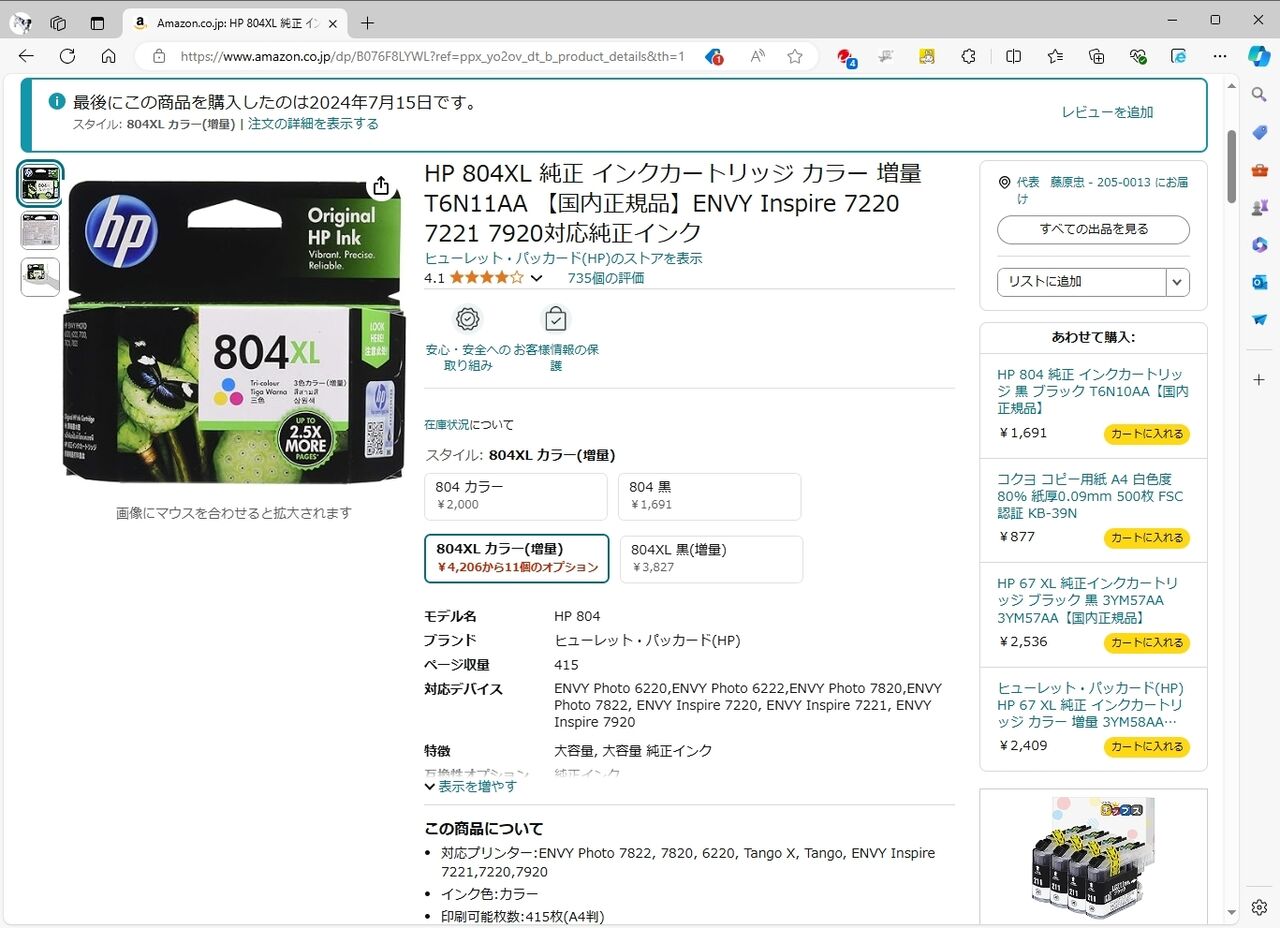Open Games chess icon in sidebar
Screen dimensions: 1280x928
[1259, 208]
